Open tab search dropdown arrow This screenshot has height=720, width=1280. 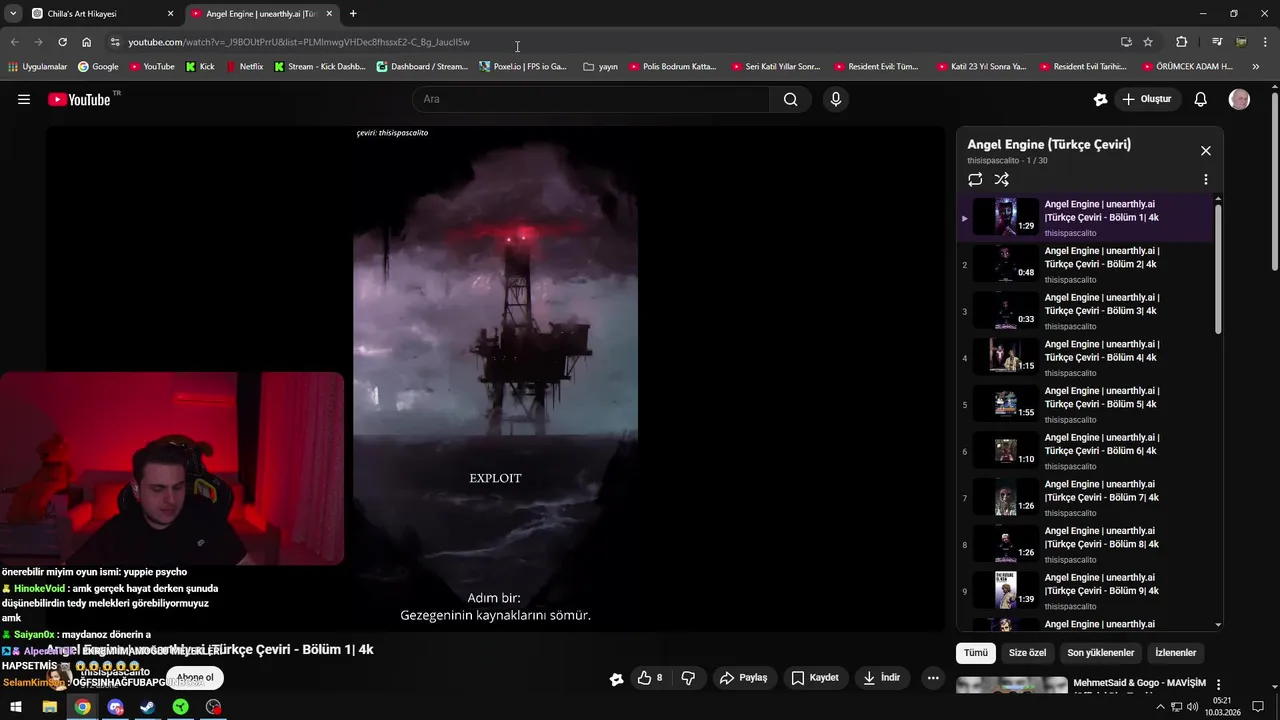coord(12,14)
